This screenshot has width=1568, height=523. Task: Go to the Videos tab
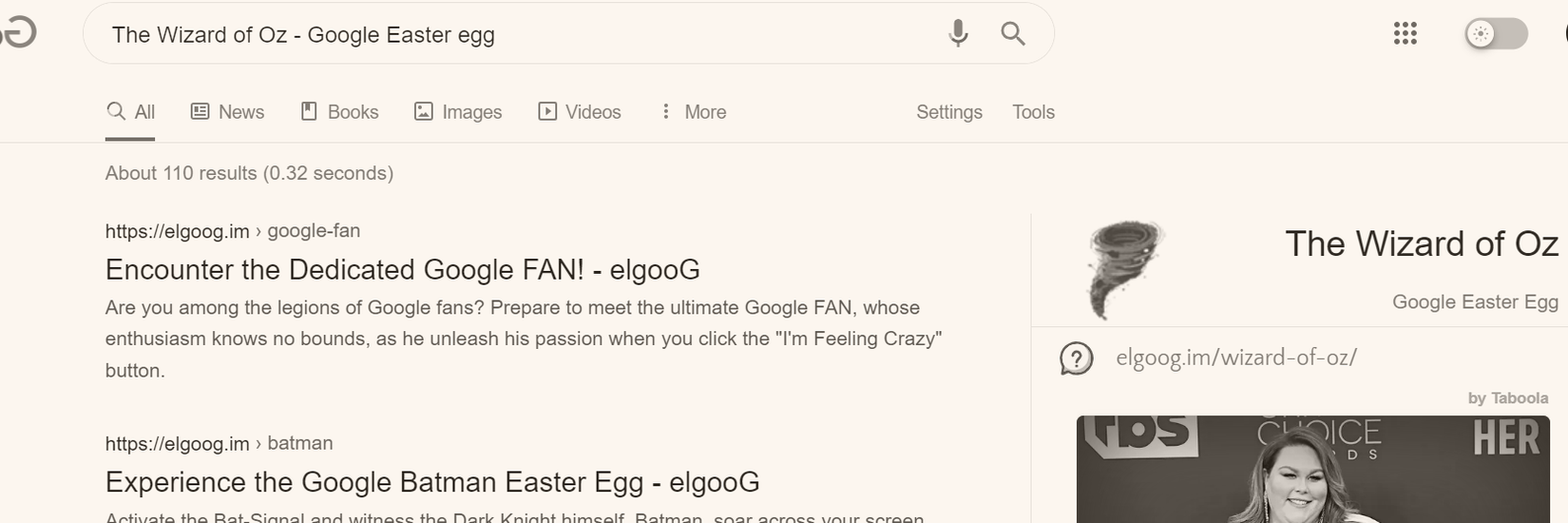pos(580,112)
